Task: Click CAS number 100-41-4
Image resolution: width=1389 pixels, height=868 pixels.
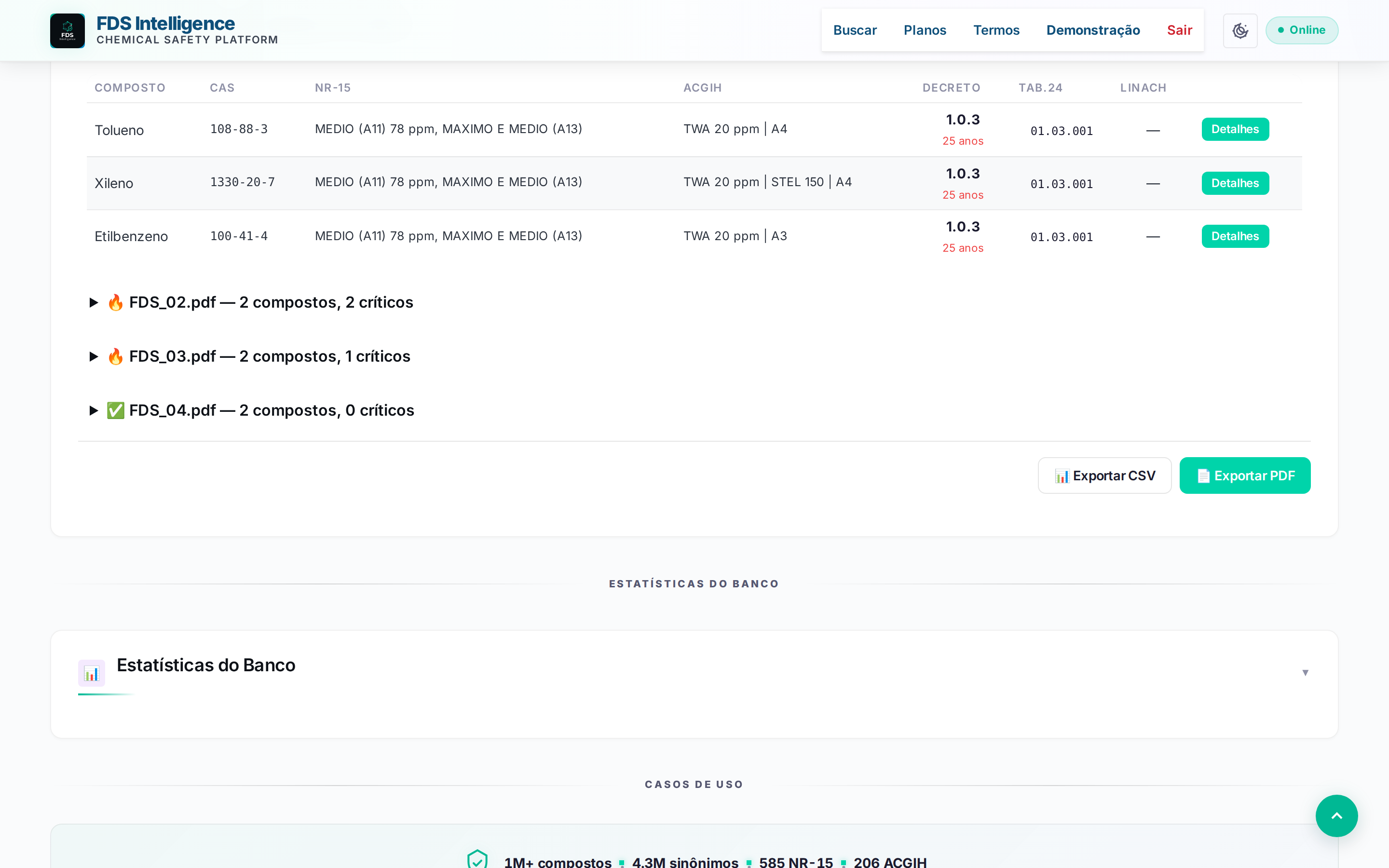Action: pyautogui.click(x=239, y=236)
